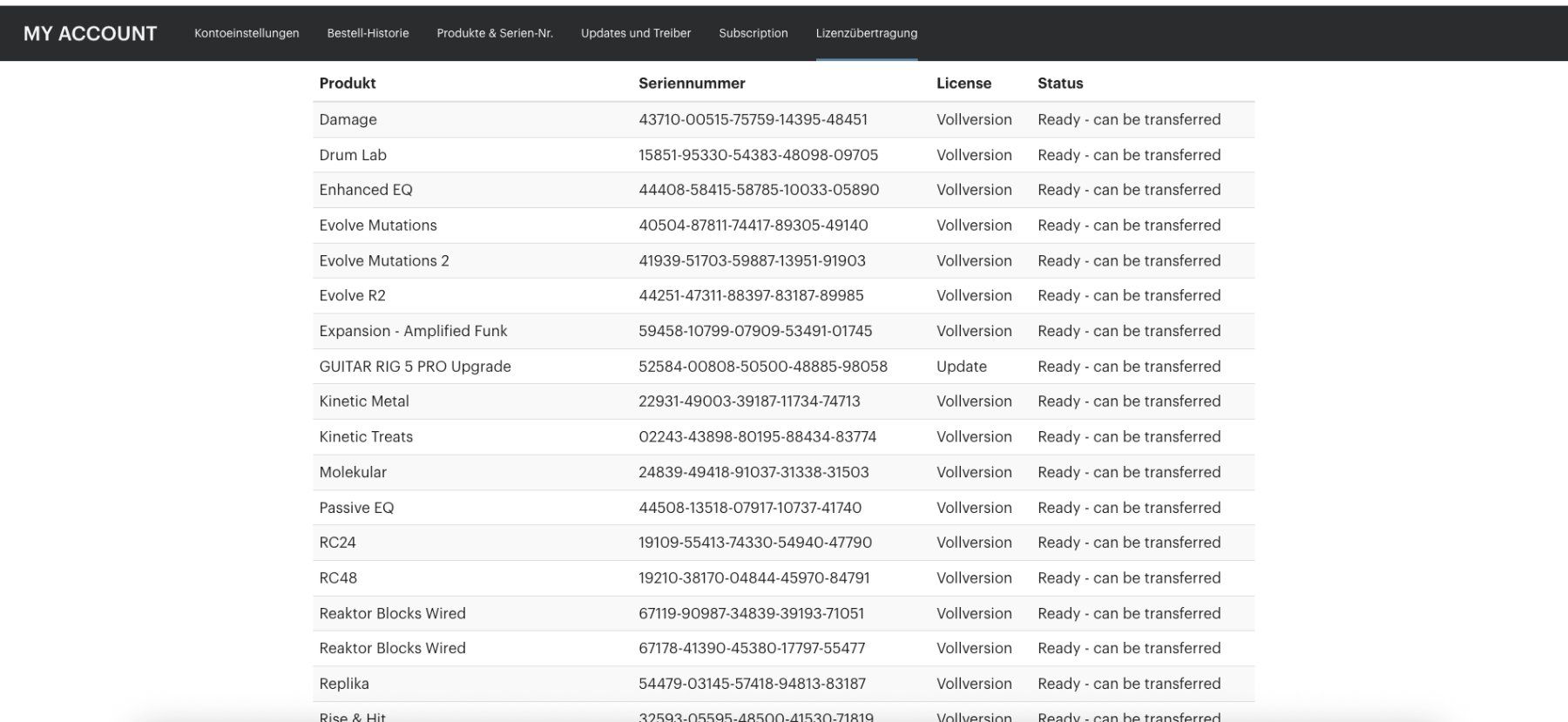Viewport: 1568px width, 722px height.
Task: Select the Evolve R2 product name
Action: 352,295
